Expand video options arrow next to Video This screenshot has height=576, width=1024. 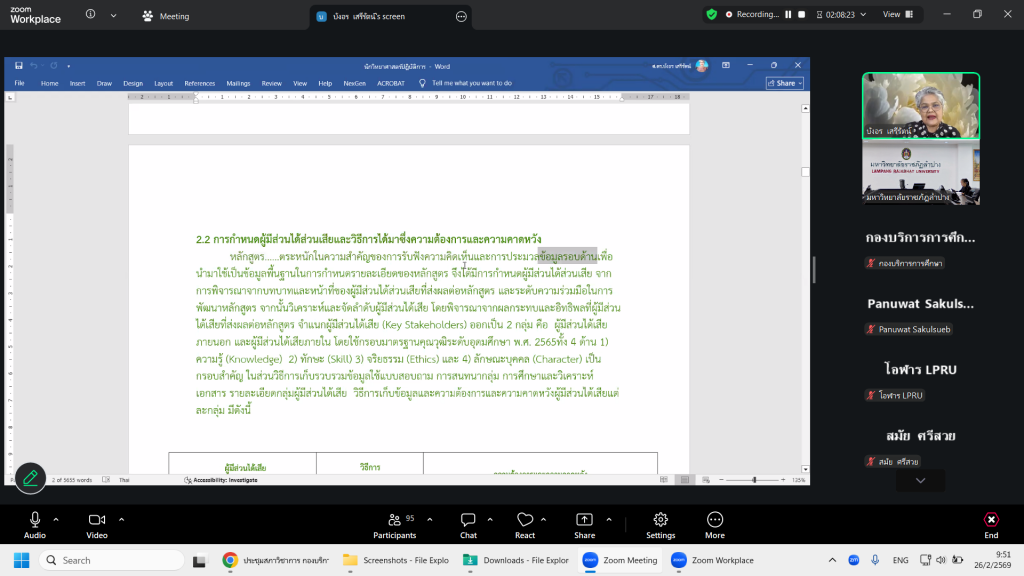[x=122, y=519]
